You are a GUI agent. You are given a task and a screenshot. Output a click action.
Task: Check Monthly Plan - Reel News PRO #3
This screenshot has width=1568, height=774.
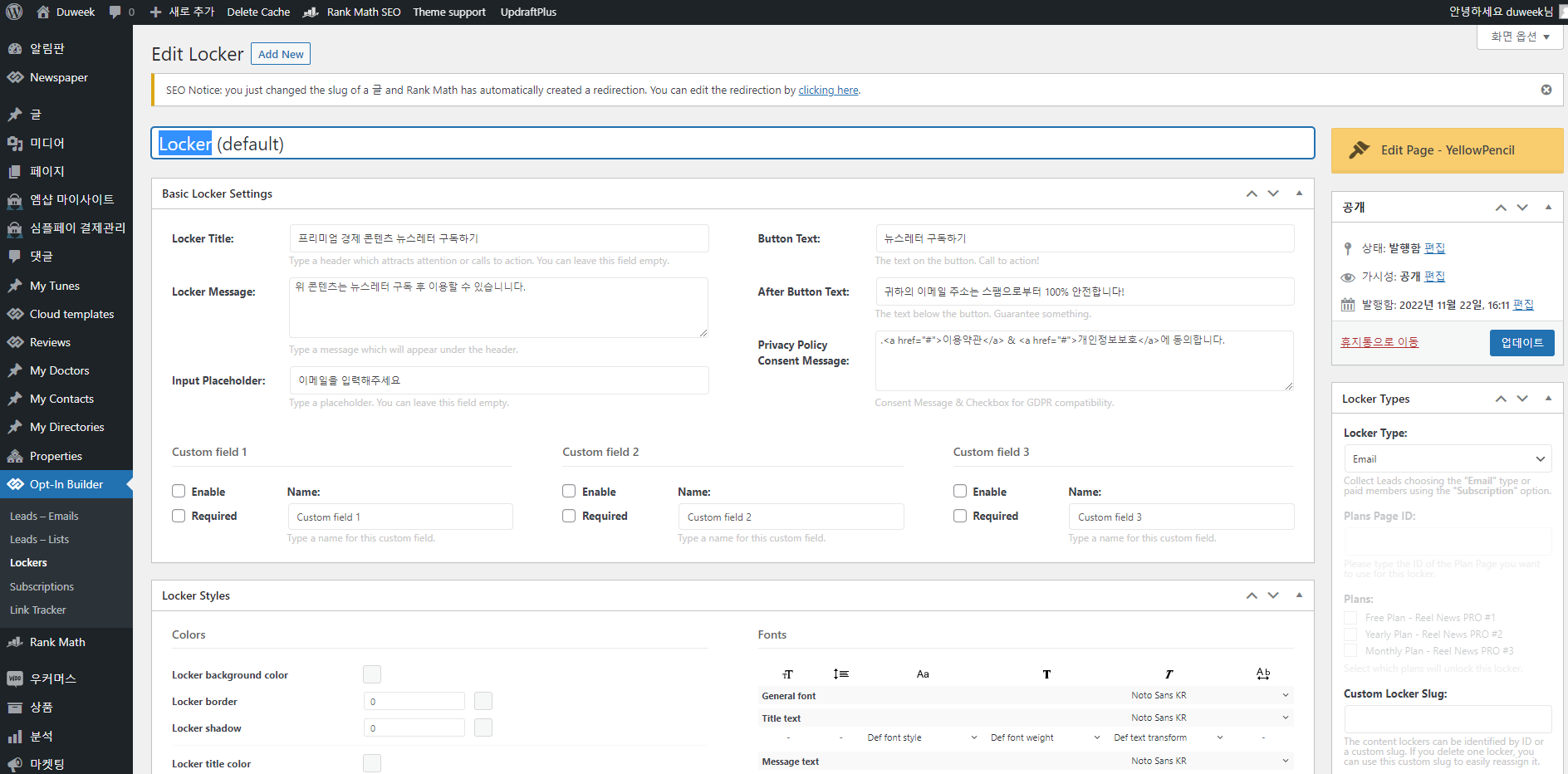click(x=1350, y=651)
